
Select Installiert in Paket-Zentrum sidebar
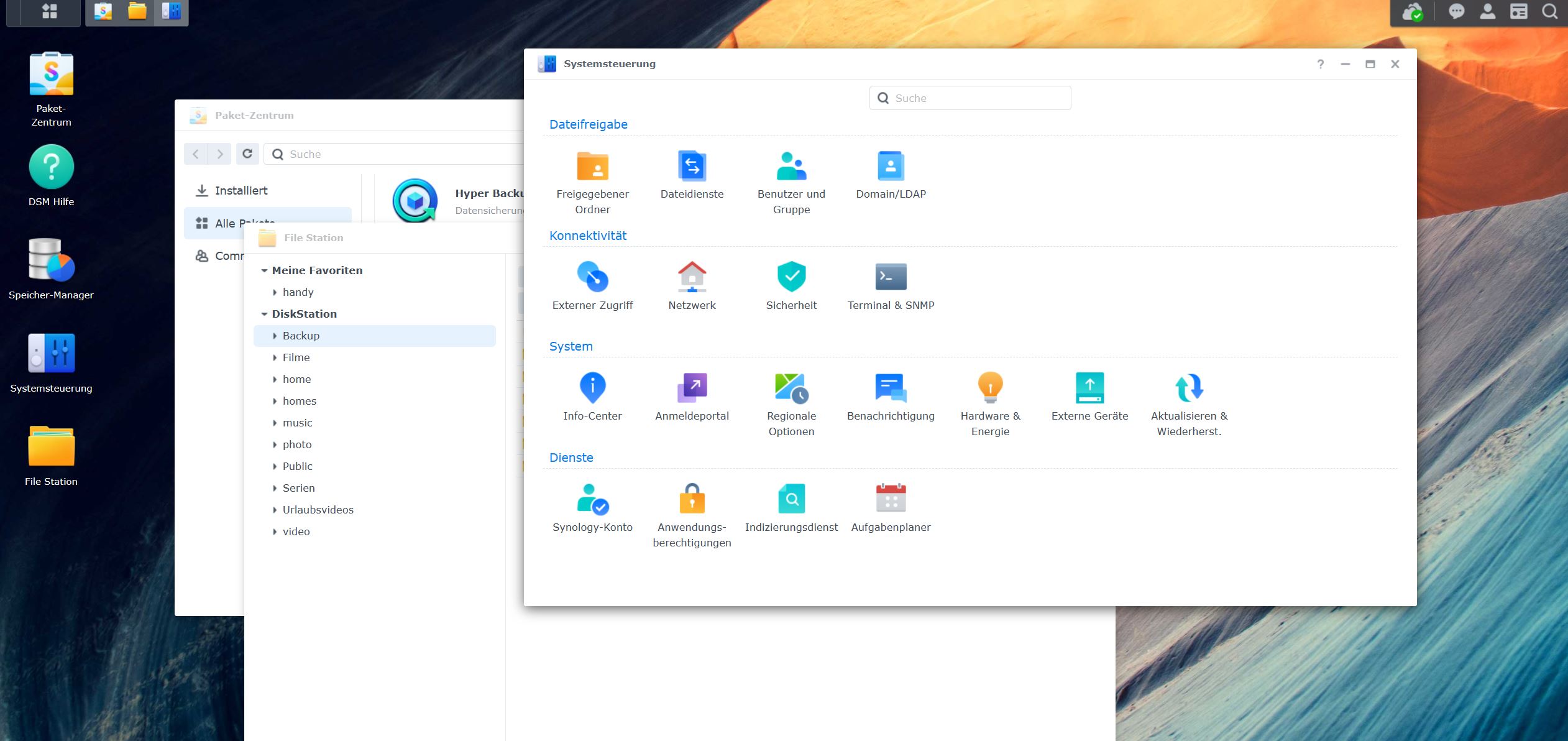(241, 191)
